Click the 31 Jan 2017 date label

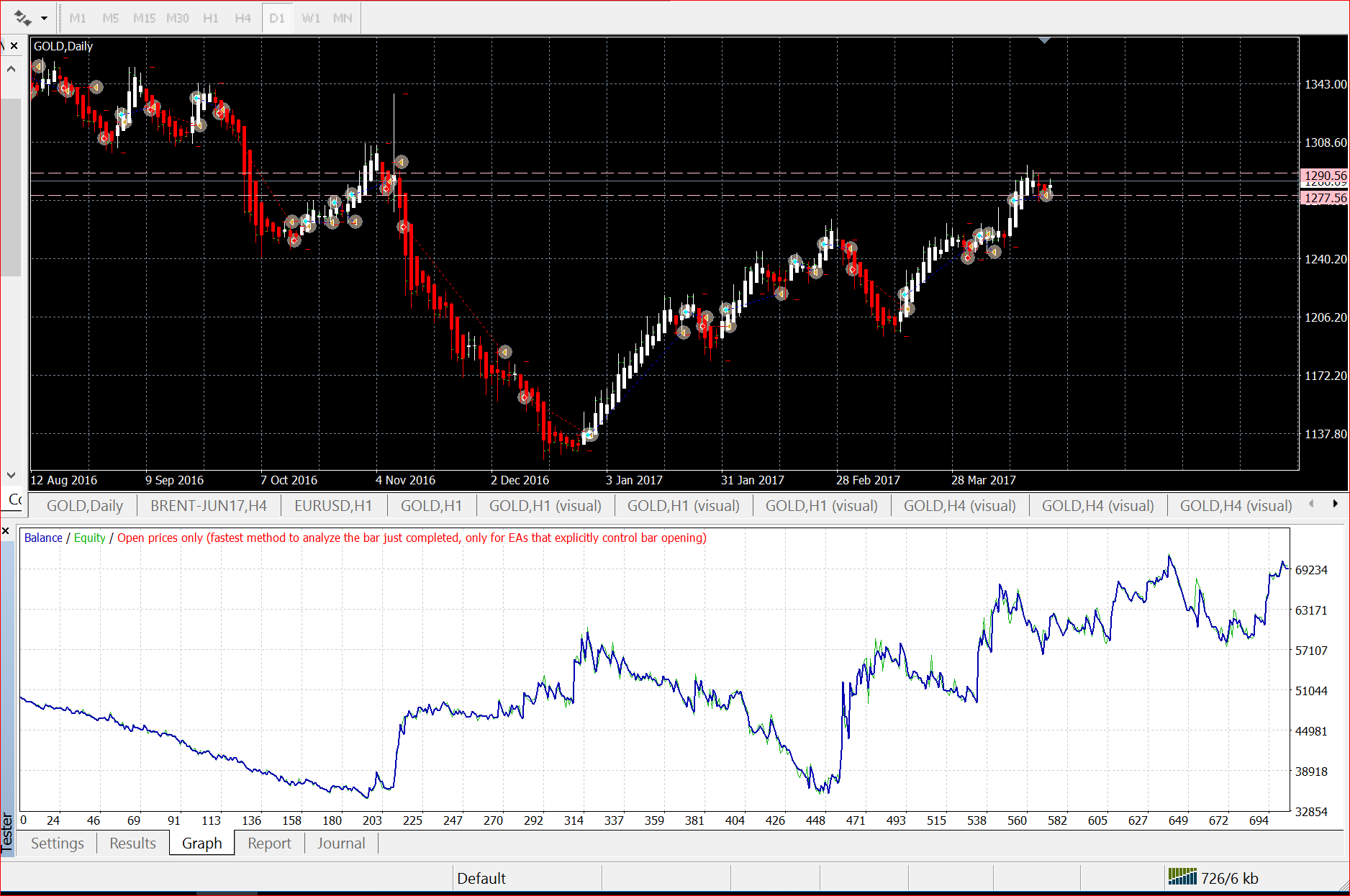click(x=753, y=480)
